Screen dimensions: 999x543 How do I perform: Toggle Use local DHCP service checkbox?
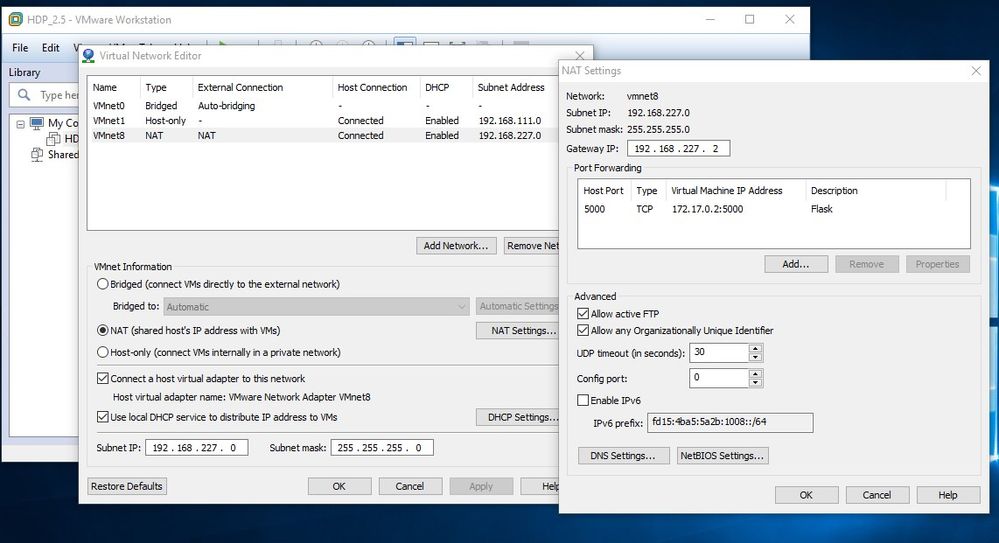[x=103, y=417]
